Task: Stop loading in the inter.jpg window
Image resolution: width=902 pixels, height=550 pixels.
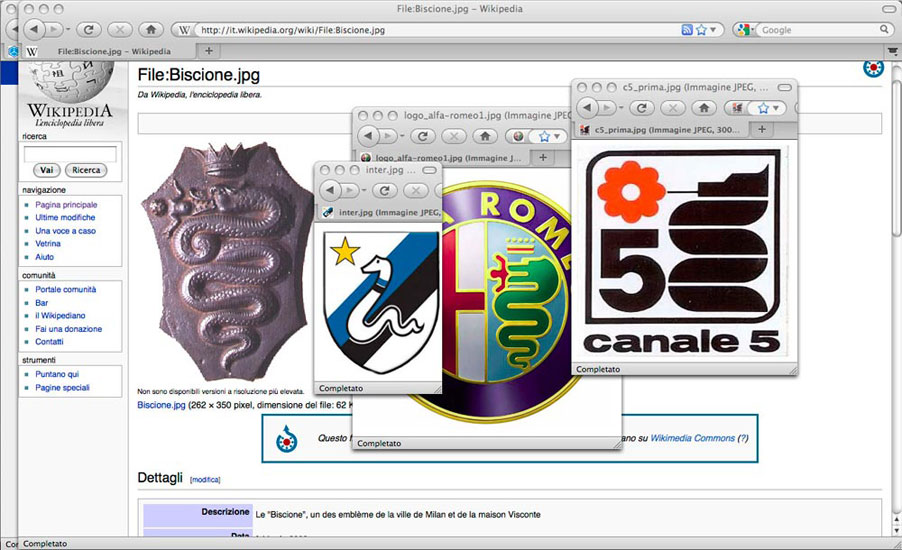Action: (415, 190)
